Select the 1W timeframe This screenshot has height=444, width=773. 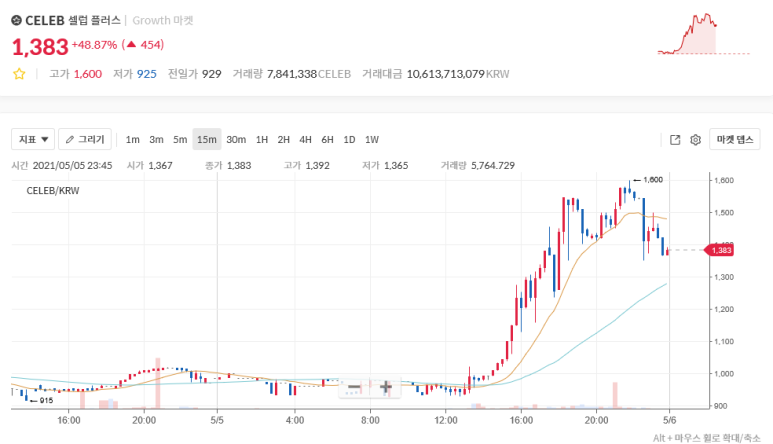(372, 139)
